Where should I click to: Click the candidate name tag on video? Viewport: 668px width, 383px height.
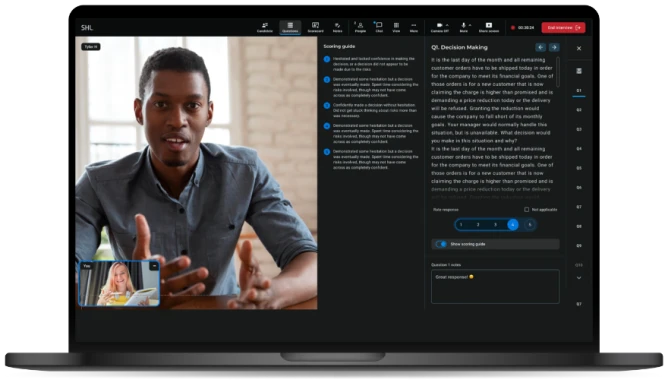(91, 47)
